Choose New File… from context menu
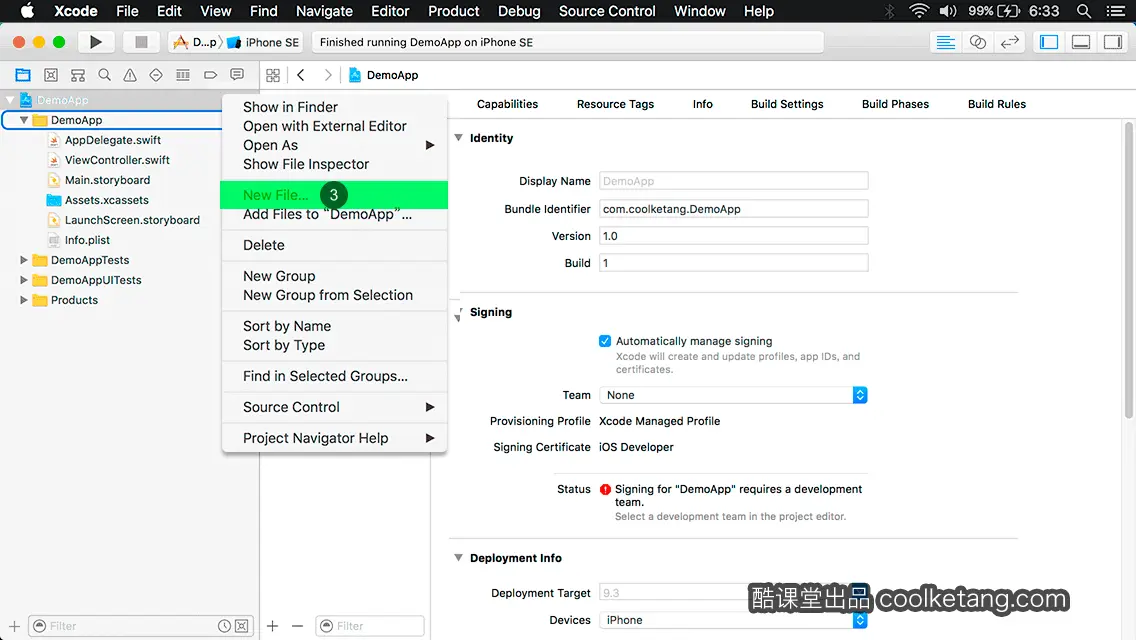 pos(334,195)
